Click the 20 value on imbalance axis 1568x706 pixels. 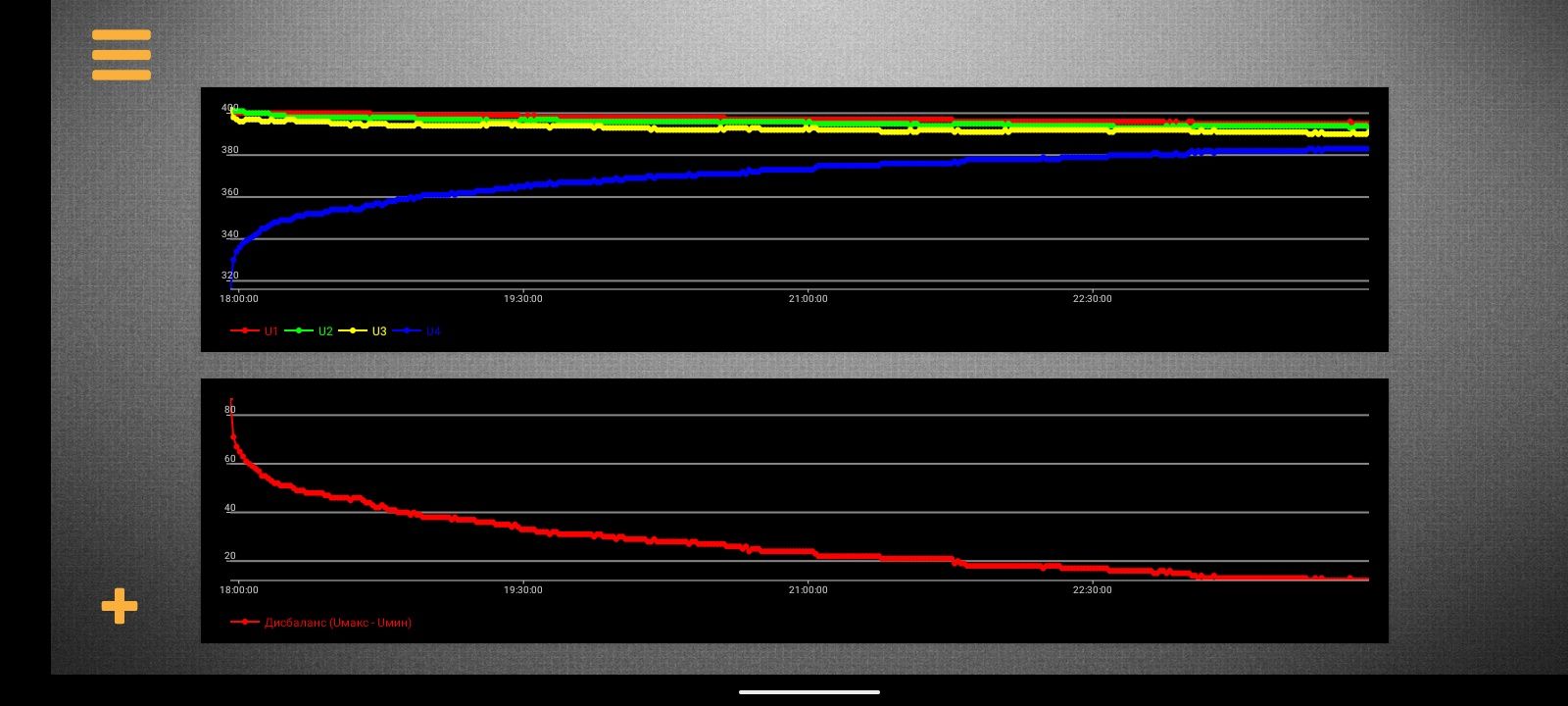(230, 556)
